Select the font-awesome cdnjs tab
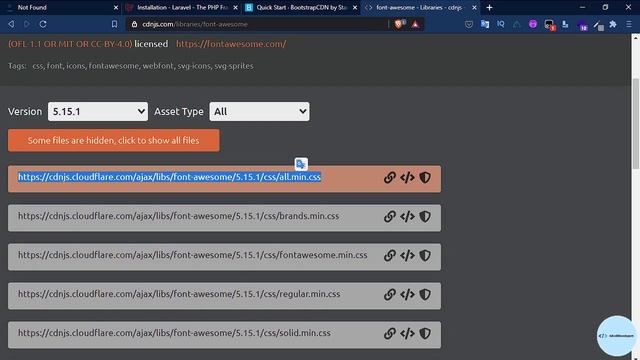The height and width of the screenshot is (360, 640). (x=419, y=7)
